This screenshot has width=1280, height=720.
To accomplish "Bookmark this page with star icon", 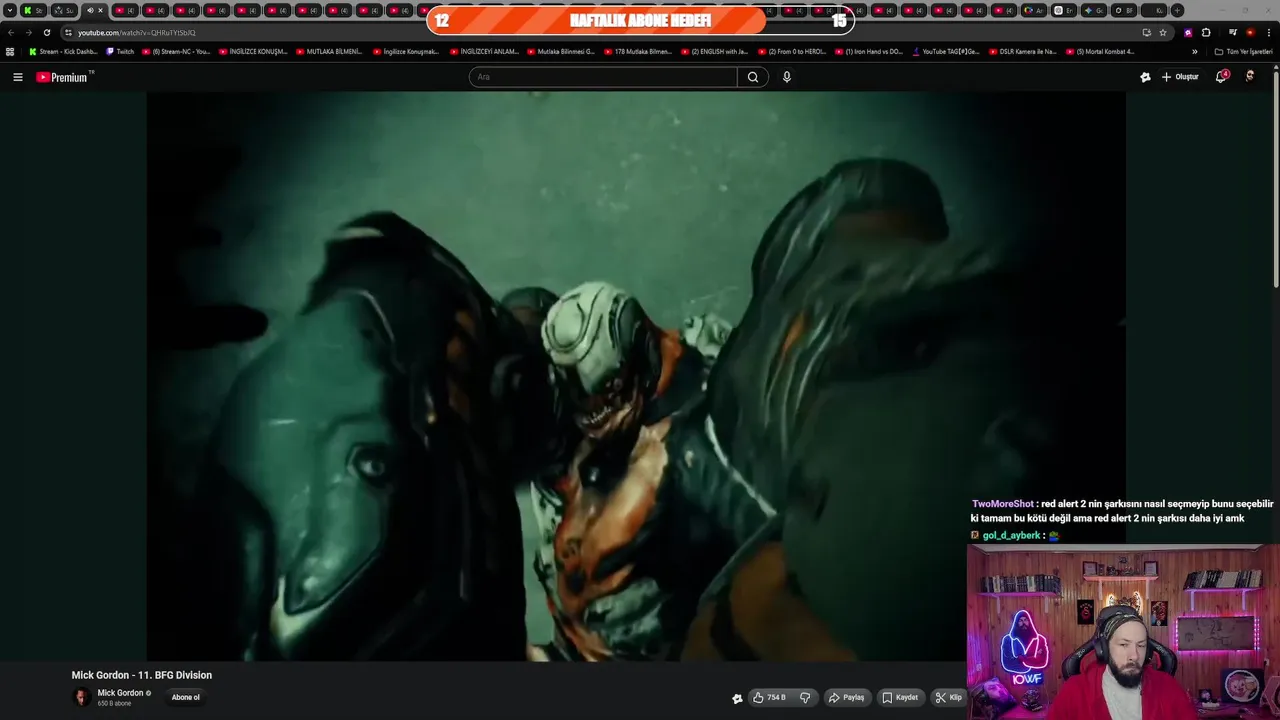I will (x=1163, y=33).
